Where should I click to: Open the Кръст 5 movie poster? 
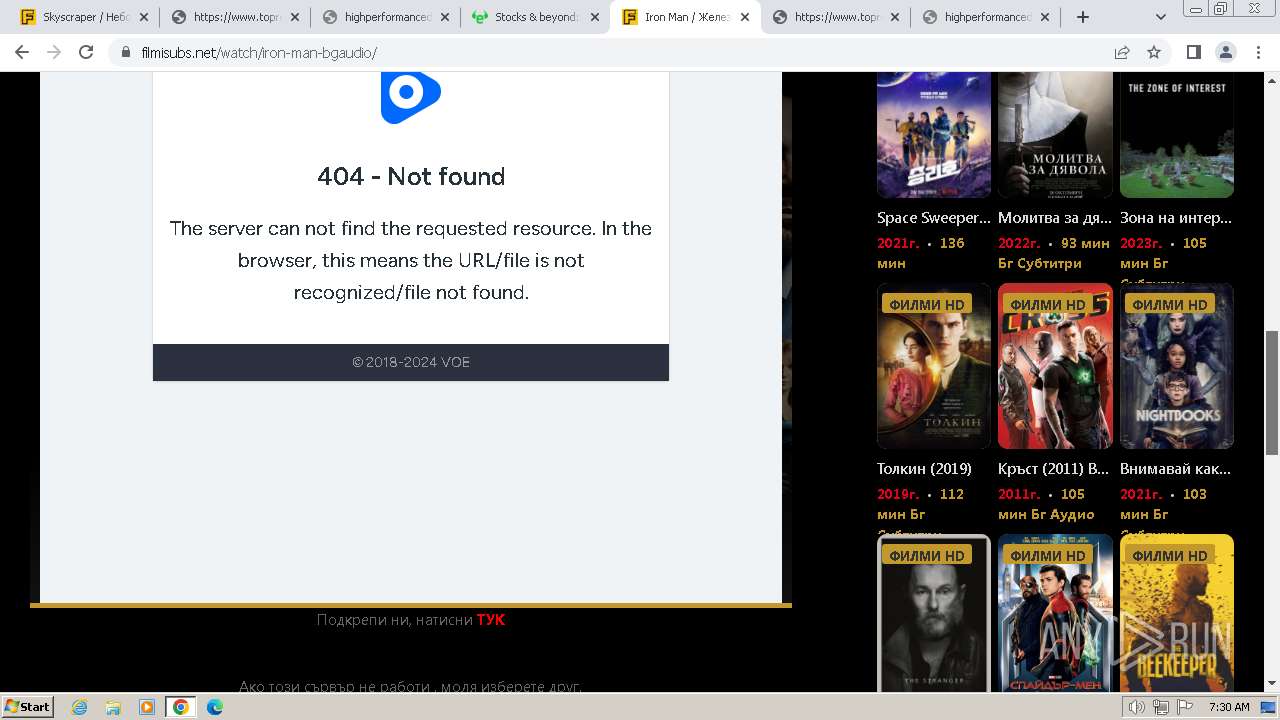(x=1055, y=366)
